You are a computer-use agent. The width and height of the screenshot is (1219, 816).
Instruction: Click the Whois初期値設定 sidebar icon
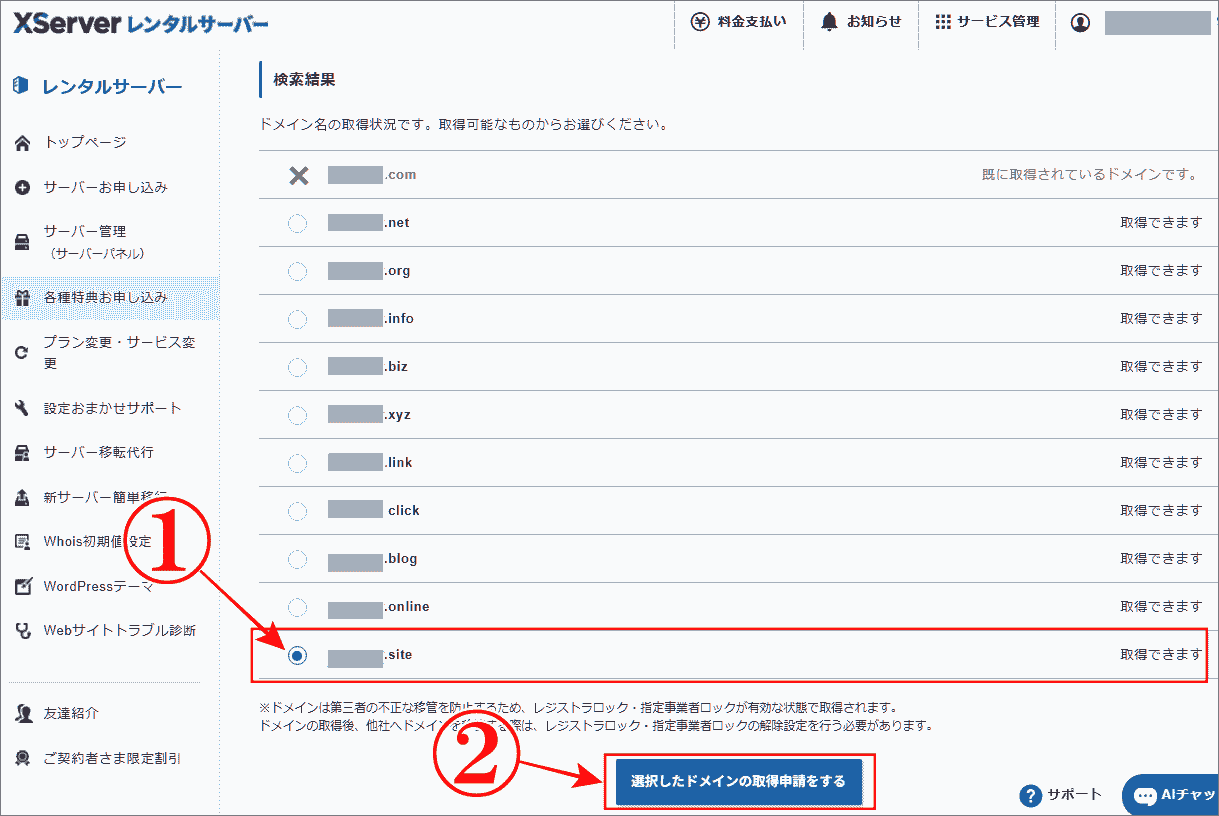pos(24,540)
